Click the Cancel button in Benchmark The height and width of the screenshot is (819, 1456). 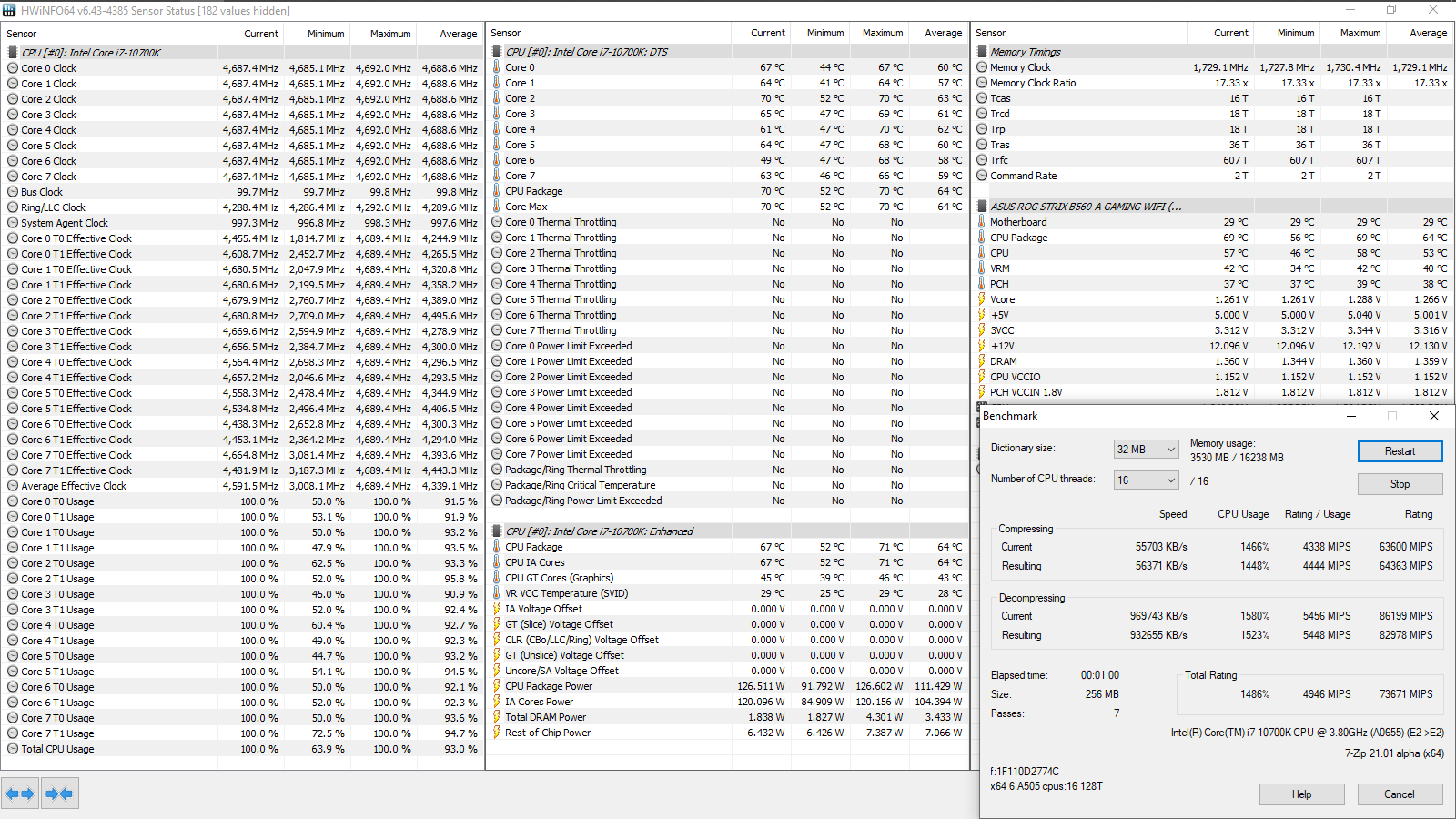(x=1400, y=794)
